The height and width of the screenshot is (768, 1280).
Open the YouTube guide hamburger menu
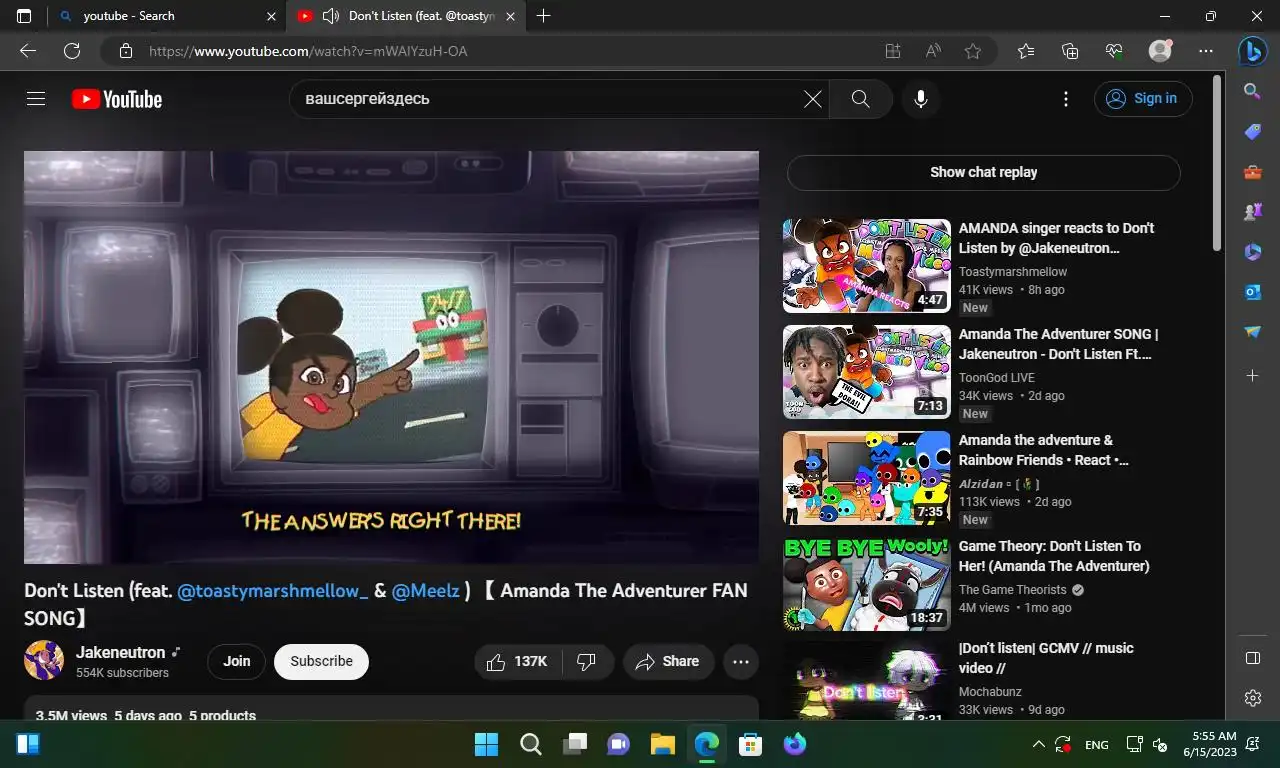(x=36, y=99)
